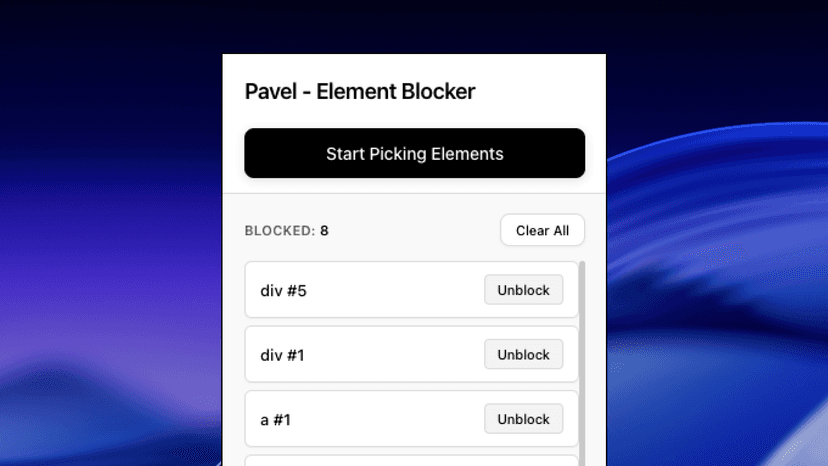Viewport: 828px width, 466px height.
Task: Click the Start Picking Elements button
Action: pos(414,154)
